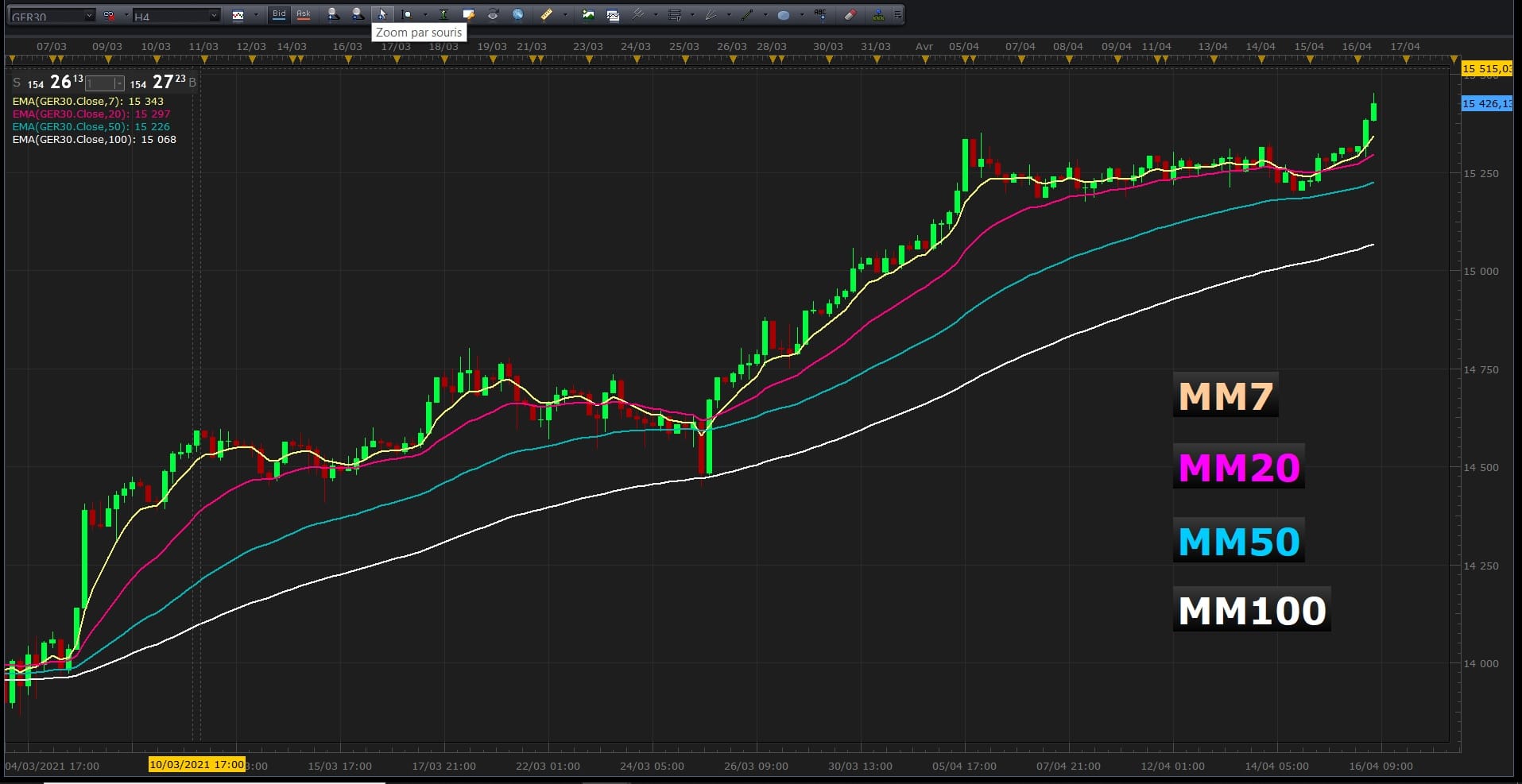1522x784 pixels.
Task: Click the 26/03 09:00 time axis label
Action: pos(756,766)
